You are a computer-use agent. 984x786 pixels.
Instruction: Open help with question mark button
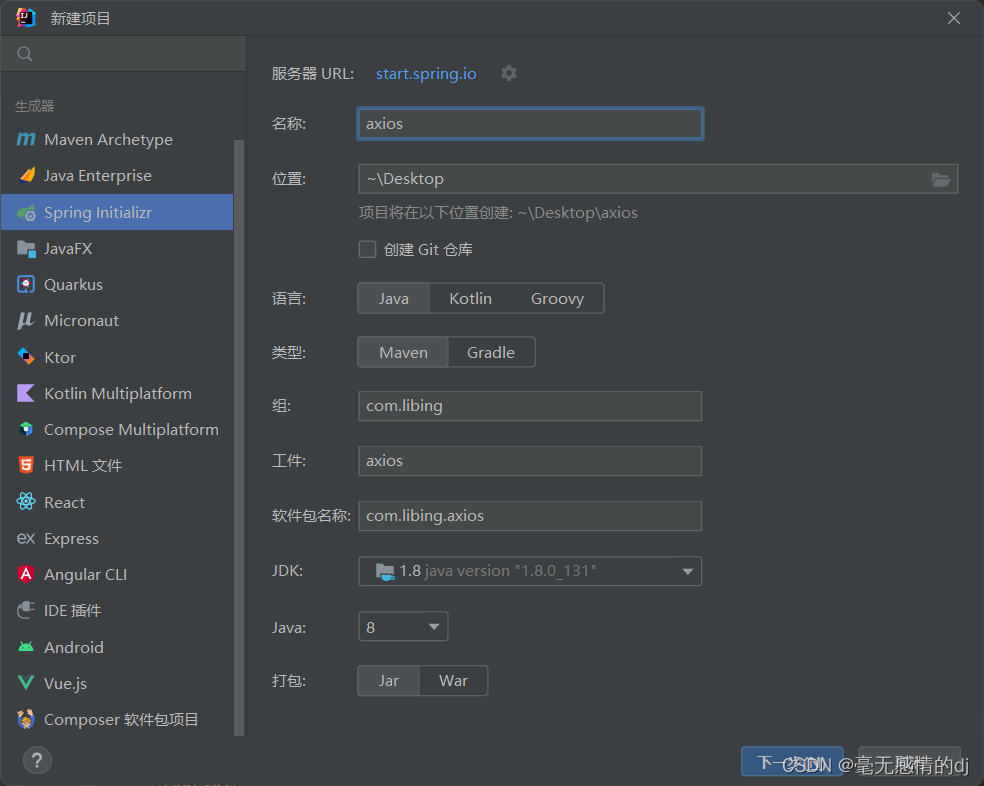(37, 760)
